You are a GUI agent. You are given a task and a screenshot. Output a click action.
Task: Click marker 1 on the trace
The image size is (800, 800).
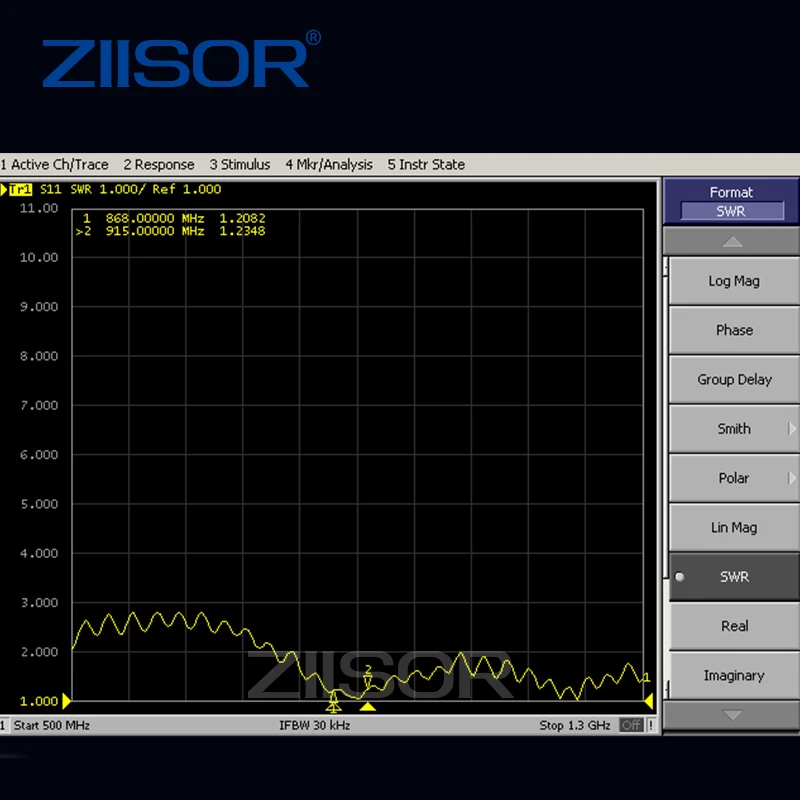pos(333,702)
